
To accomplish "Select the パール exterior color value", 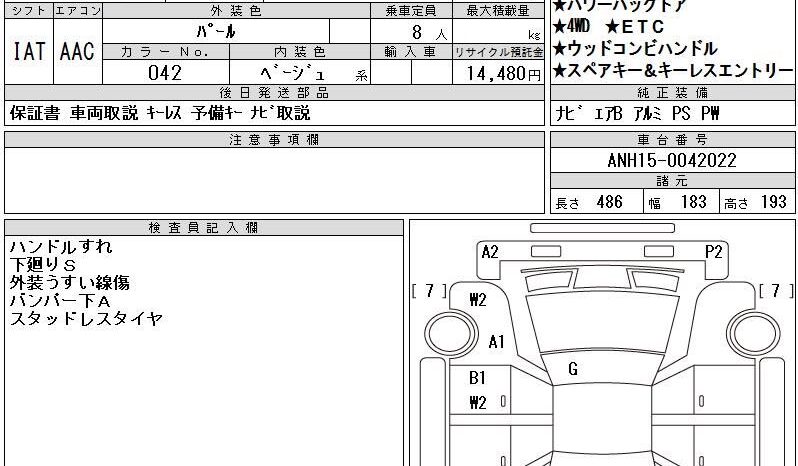I will coord(216,32).
